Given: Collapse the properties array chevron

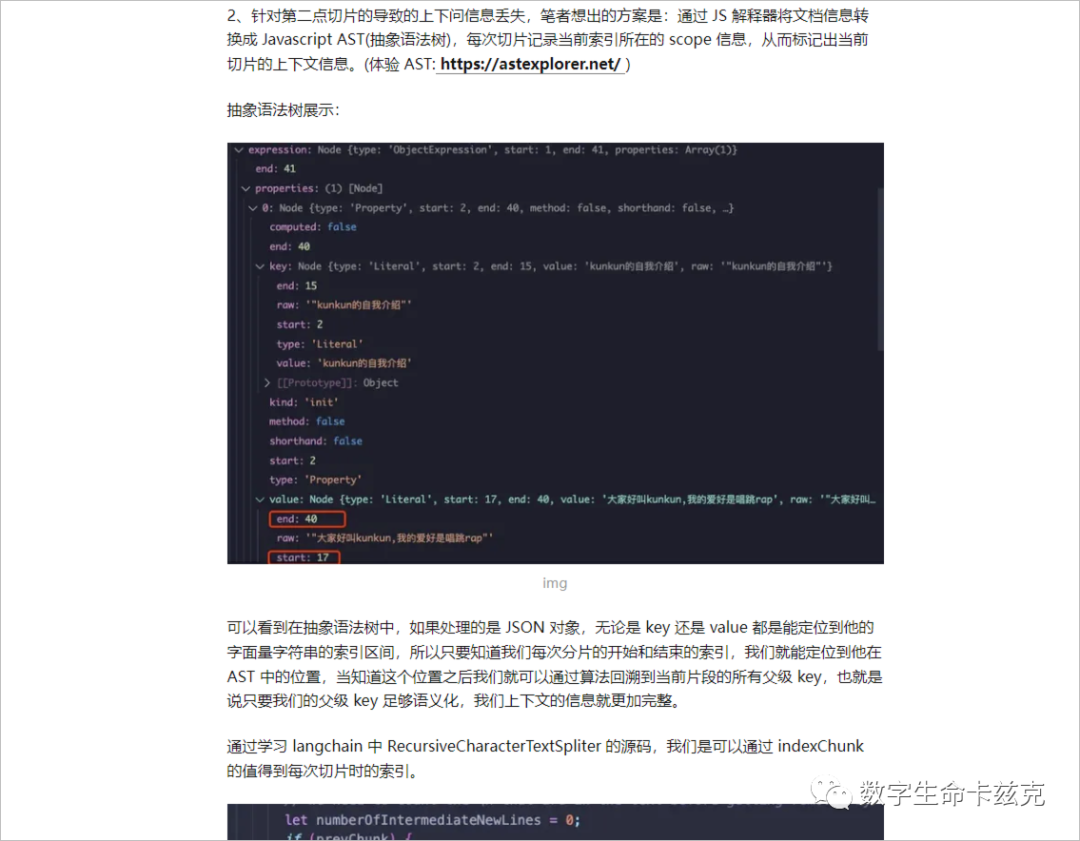Looking at the screenshot, I should [x=246, y=188].
